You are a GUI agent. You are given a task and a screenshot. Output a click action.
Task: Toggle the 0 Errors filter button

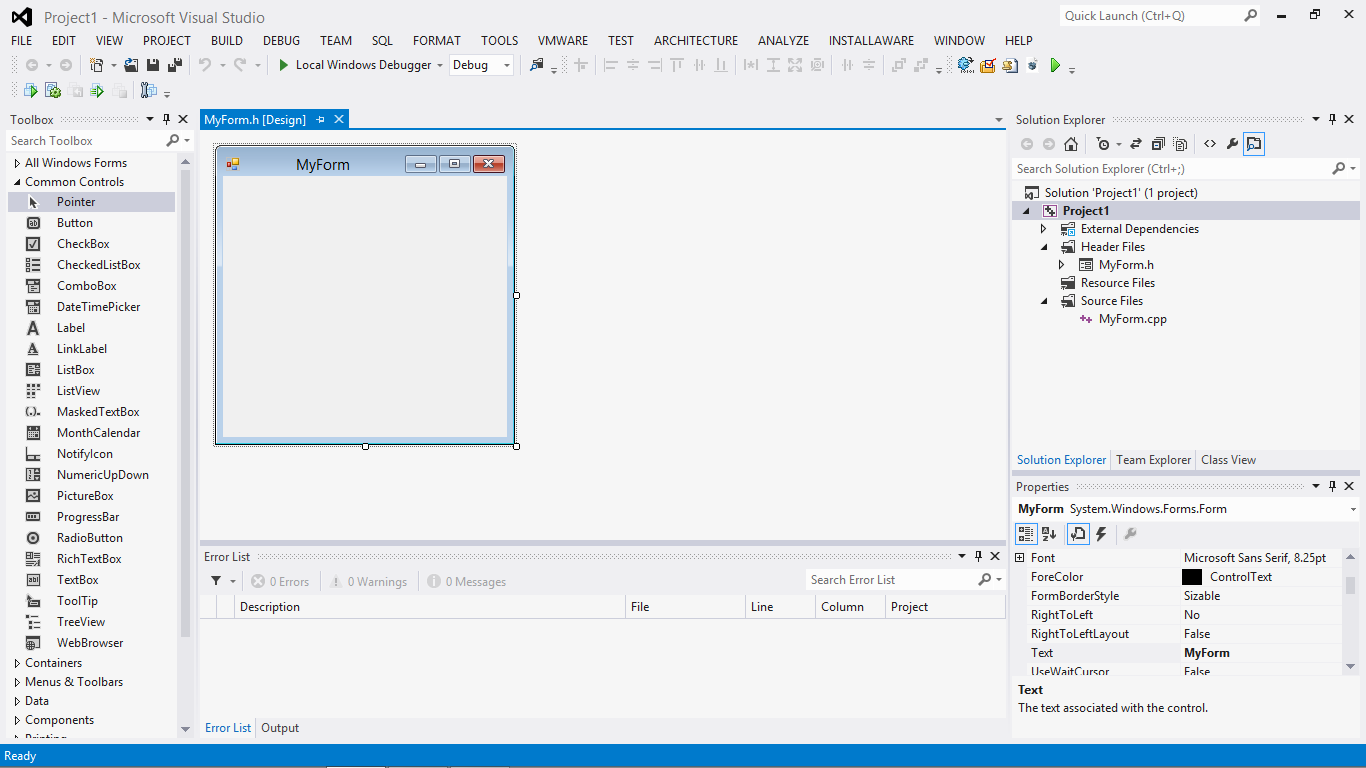(x=281, y=581)
